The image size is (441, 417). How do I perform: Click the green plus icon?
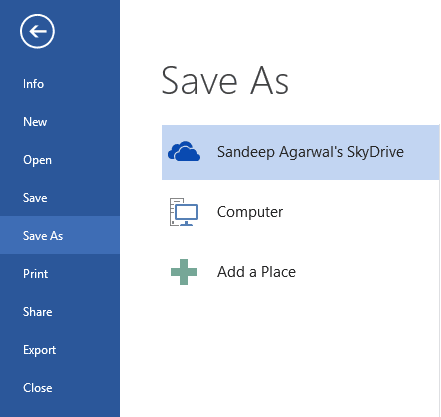tap(184, 272)
